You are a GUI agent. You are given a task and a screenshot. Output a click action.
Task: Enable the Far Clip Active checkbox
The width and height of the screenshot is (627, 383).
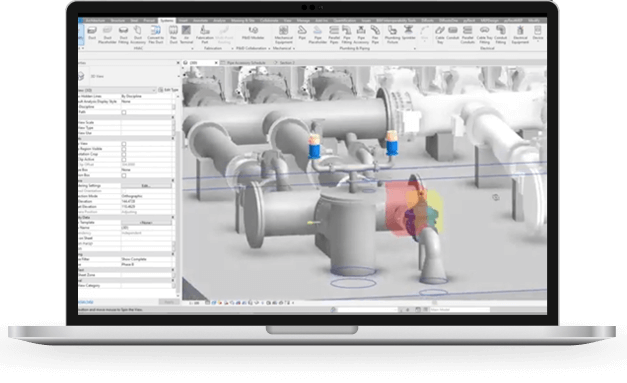tap(124, 159)
